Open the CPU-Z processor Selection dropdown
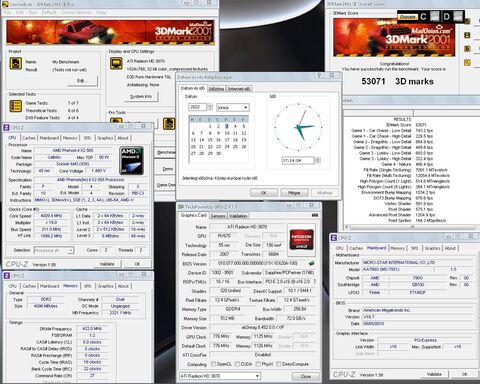Screen dimensions: 480x384 [54, 250]
